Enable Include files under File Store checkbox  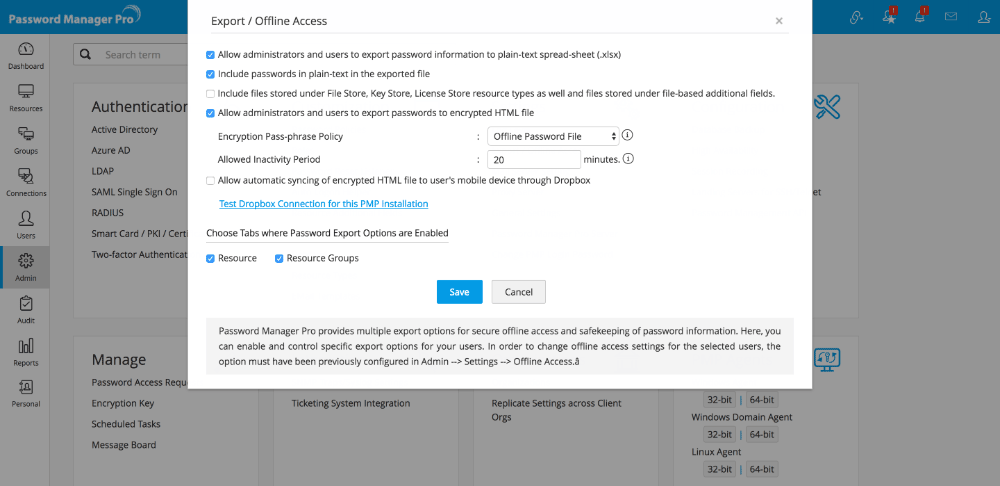pyautogui.click(x=210, y=94)
